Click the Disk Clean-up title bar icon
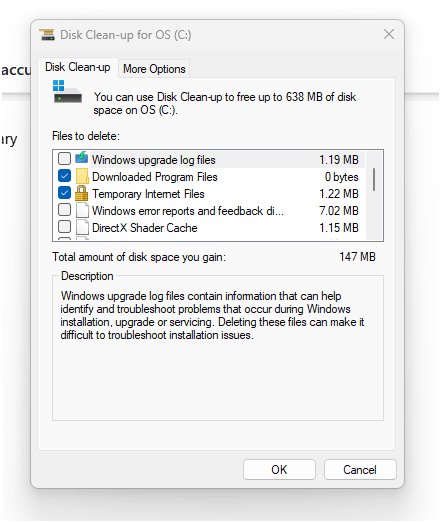 coord(47,35)
